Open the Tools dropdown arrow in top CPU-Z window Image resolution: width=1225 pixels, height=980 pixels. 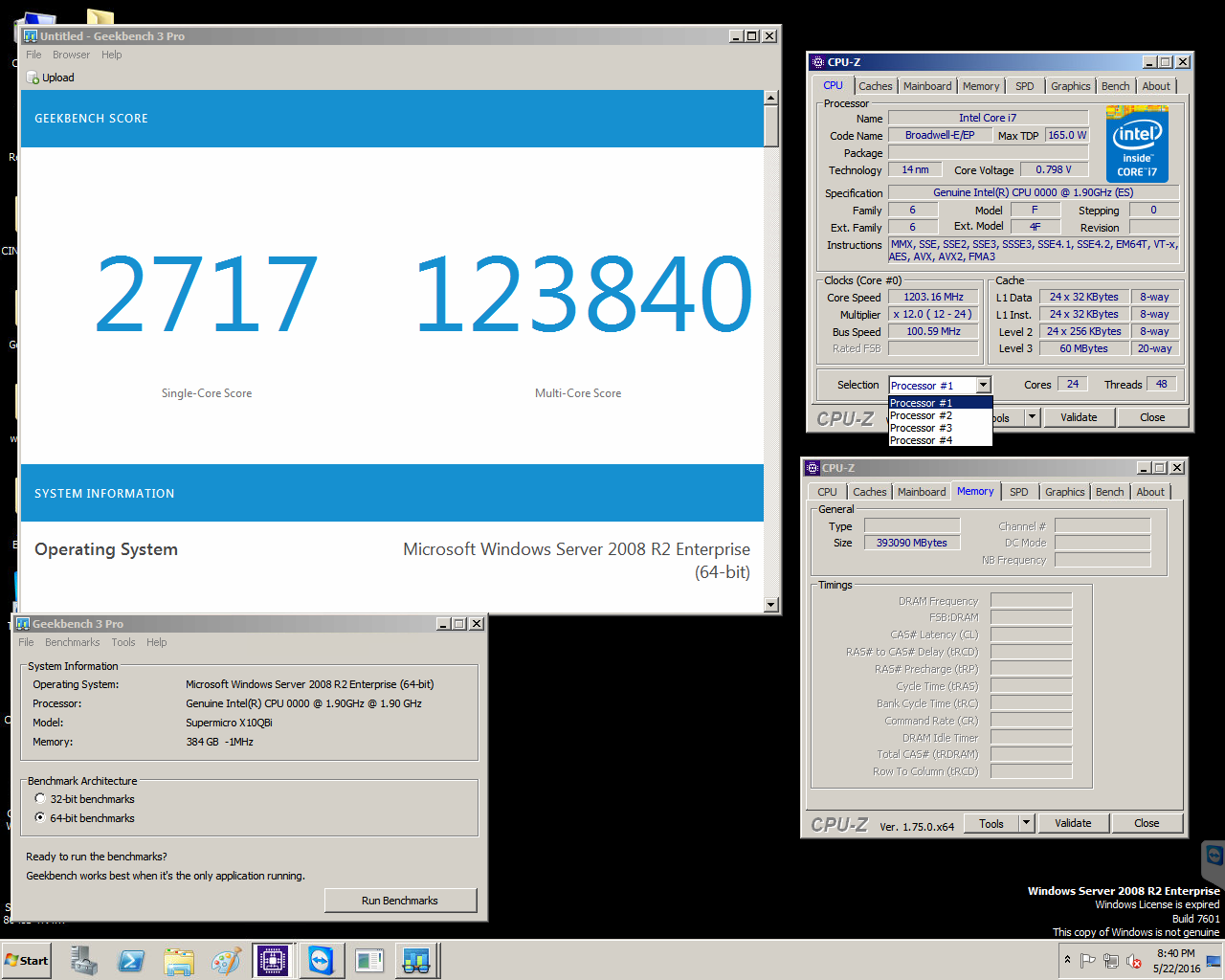click(x=1032, y=417)
